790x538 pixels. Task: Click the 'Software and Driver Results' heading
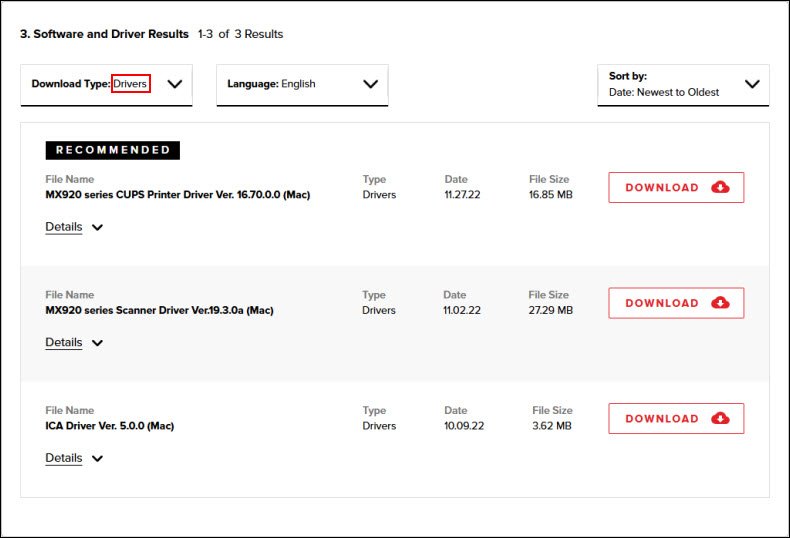tap(104, 34)
